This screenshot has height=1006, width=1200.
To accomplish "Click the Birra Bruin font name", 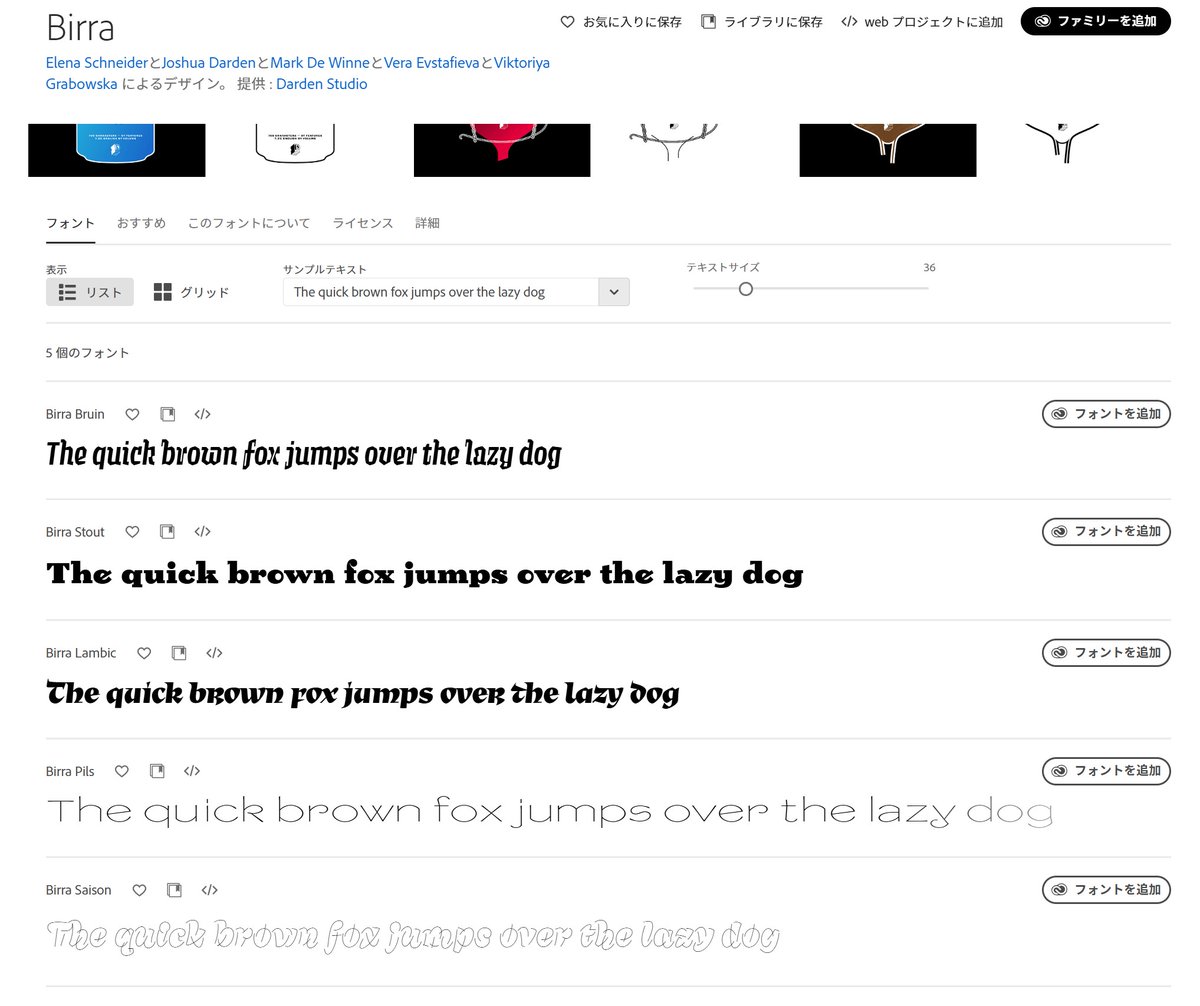I will 75,414.
